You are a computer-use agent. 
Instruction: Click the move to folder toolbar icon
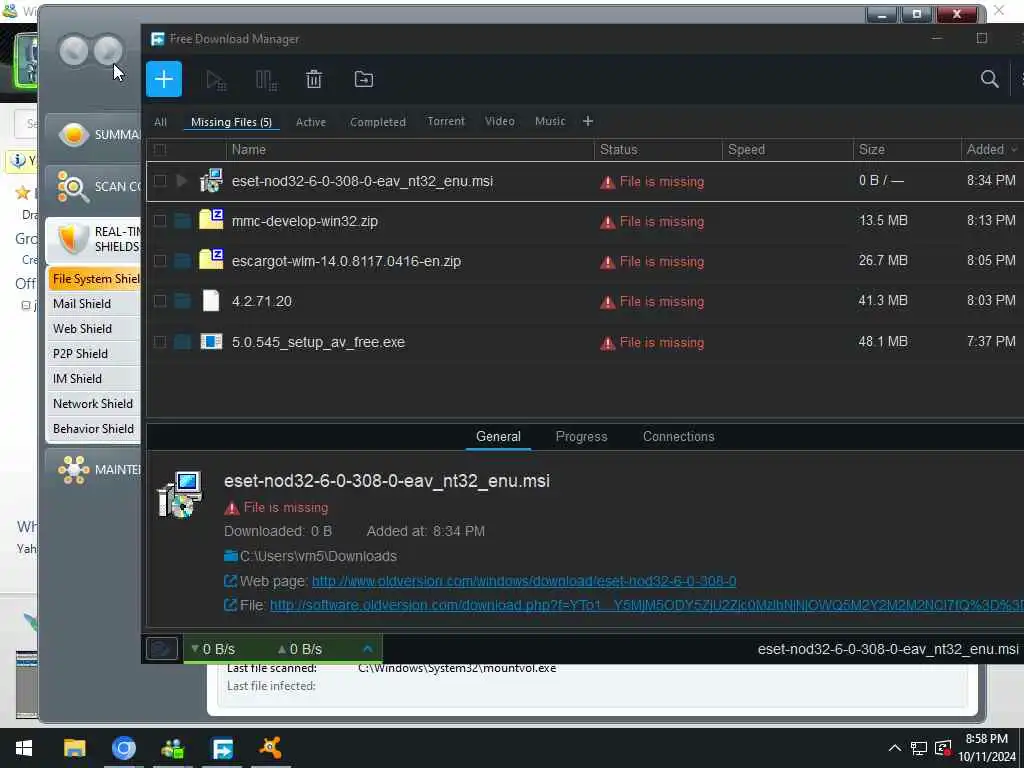point(364,79)
